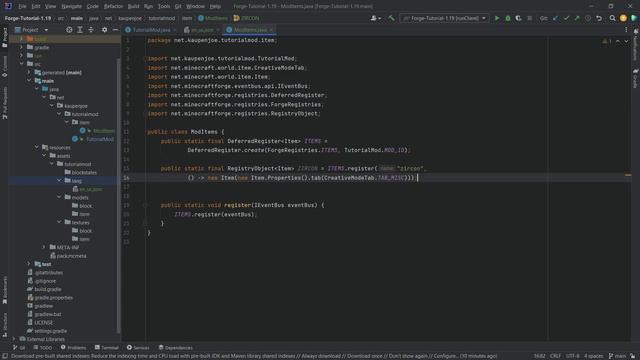Open the Navigate menu
The image size is (640, 360).
coord(71,6)
